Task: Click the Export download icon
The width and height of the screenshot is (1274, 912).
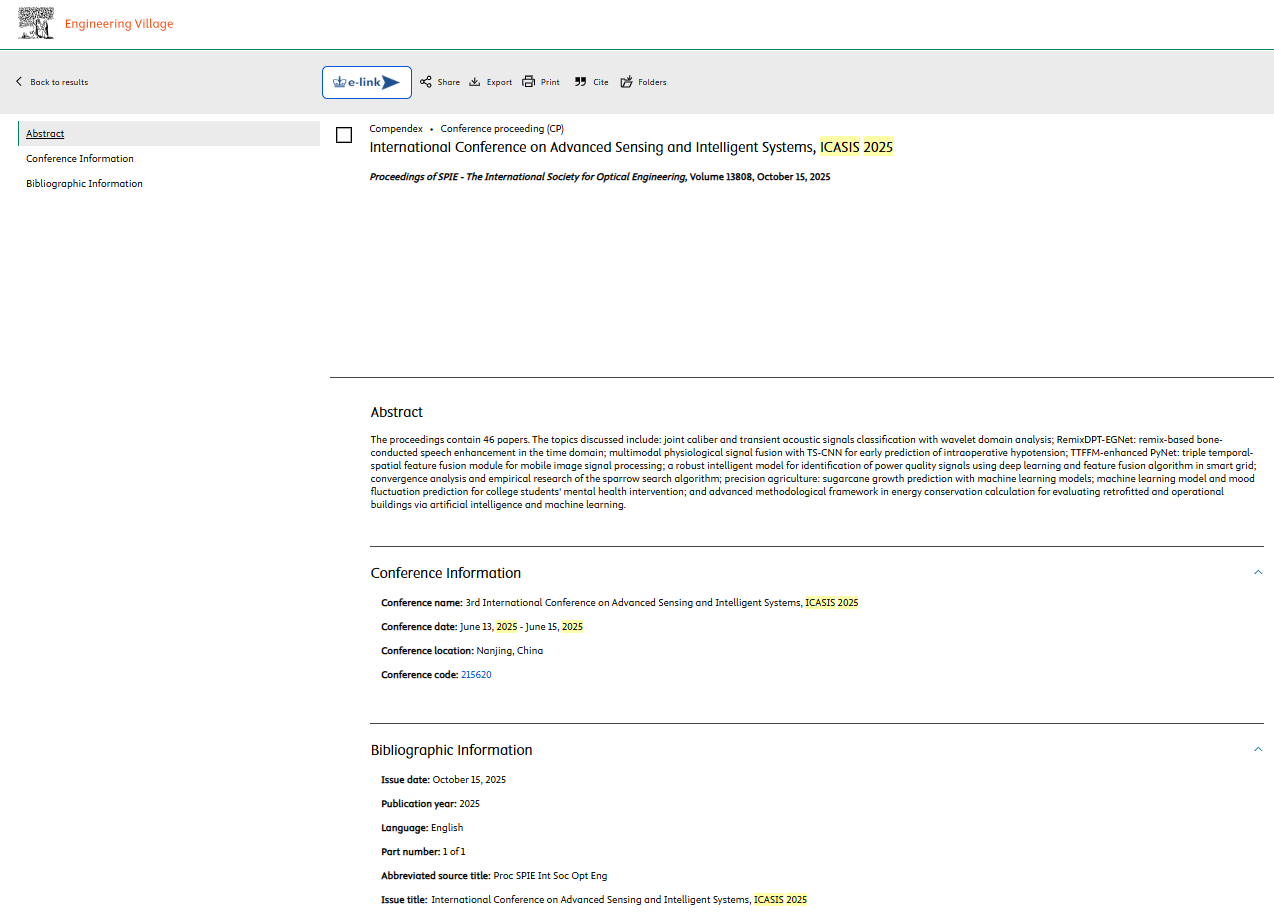Action: [x=475, y=82]
